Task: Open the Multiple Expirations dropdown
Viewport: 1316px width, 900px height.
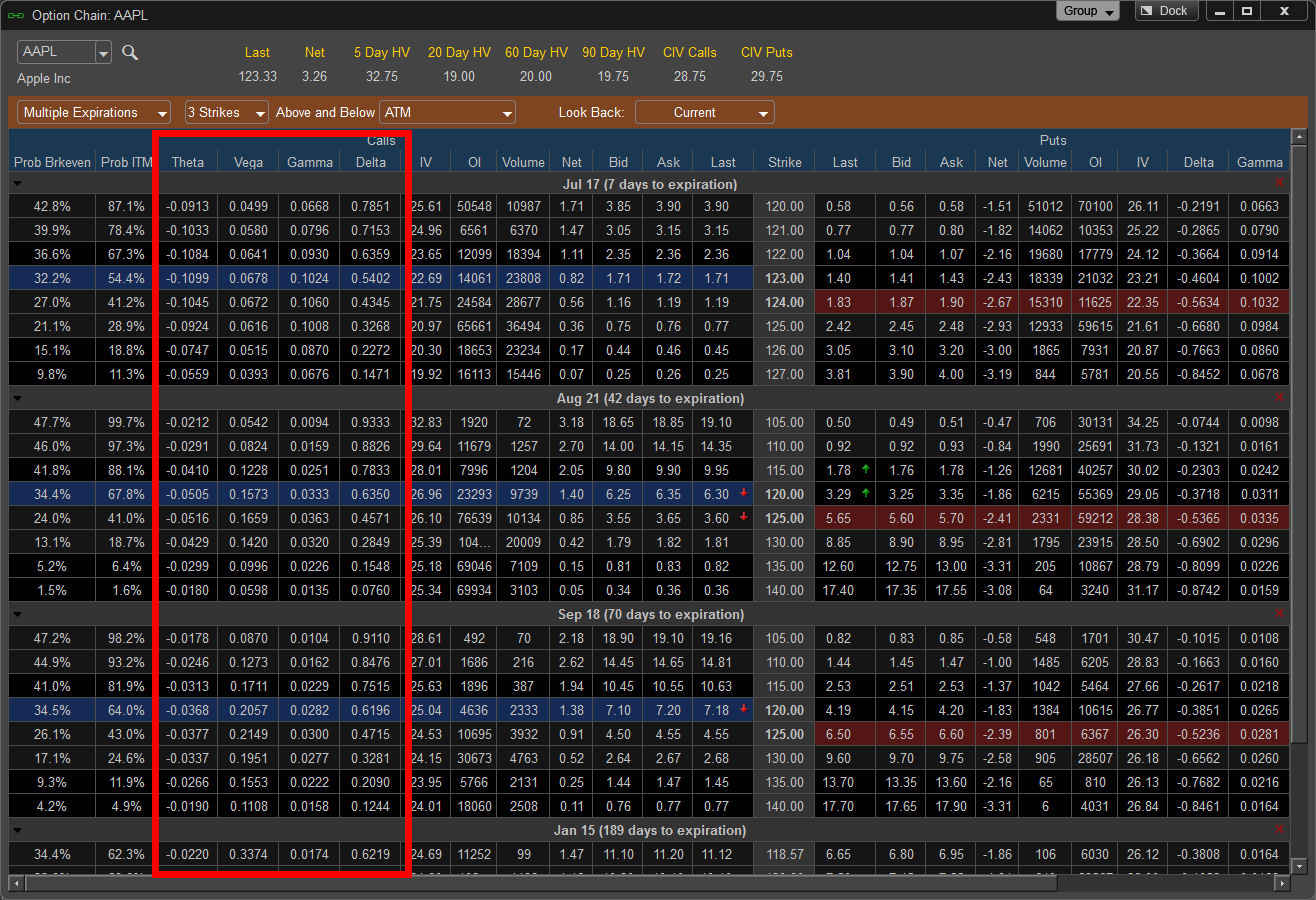Action: (x=94, y=112)
